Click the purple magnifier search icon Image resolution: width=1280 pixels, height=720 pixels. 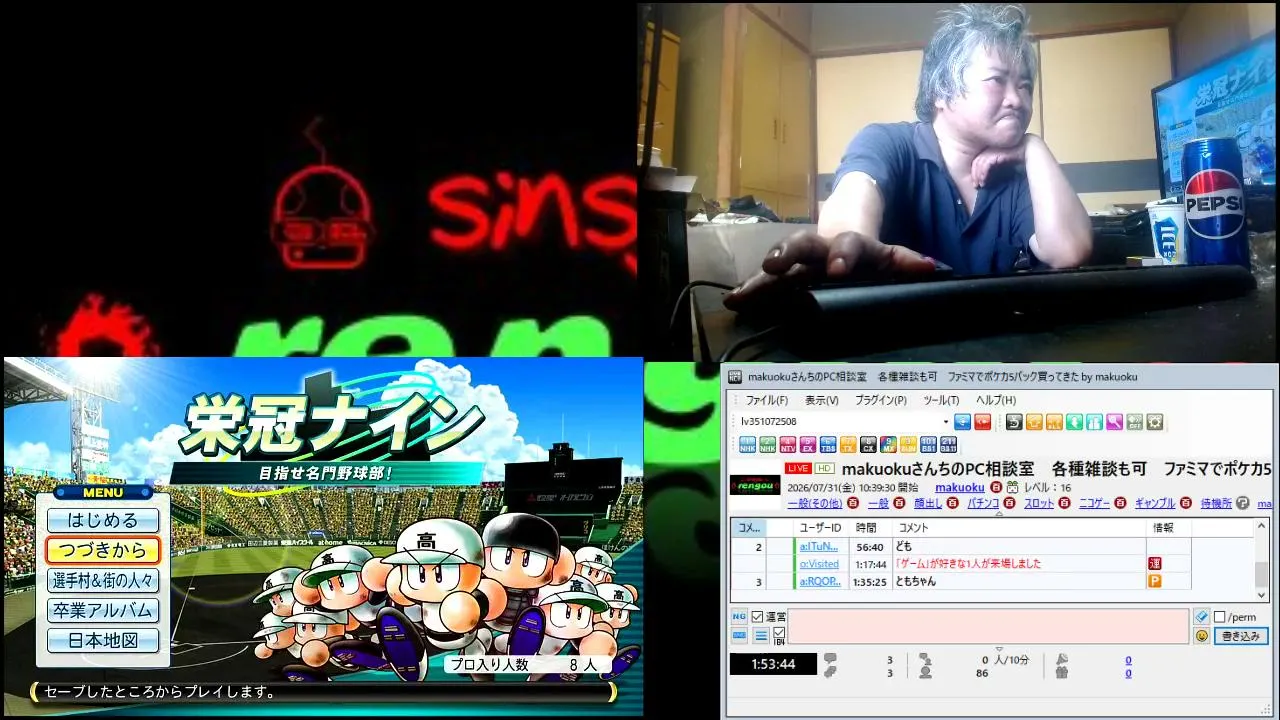(x=1114, y=422)
